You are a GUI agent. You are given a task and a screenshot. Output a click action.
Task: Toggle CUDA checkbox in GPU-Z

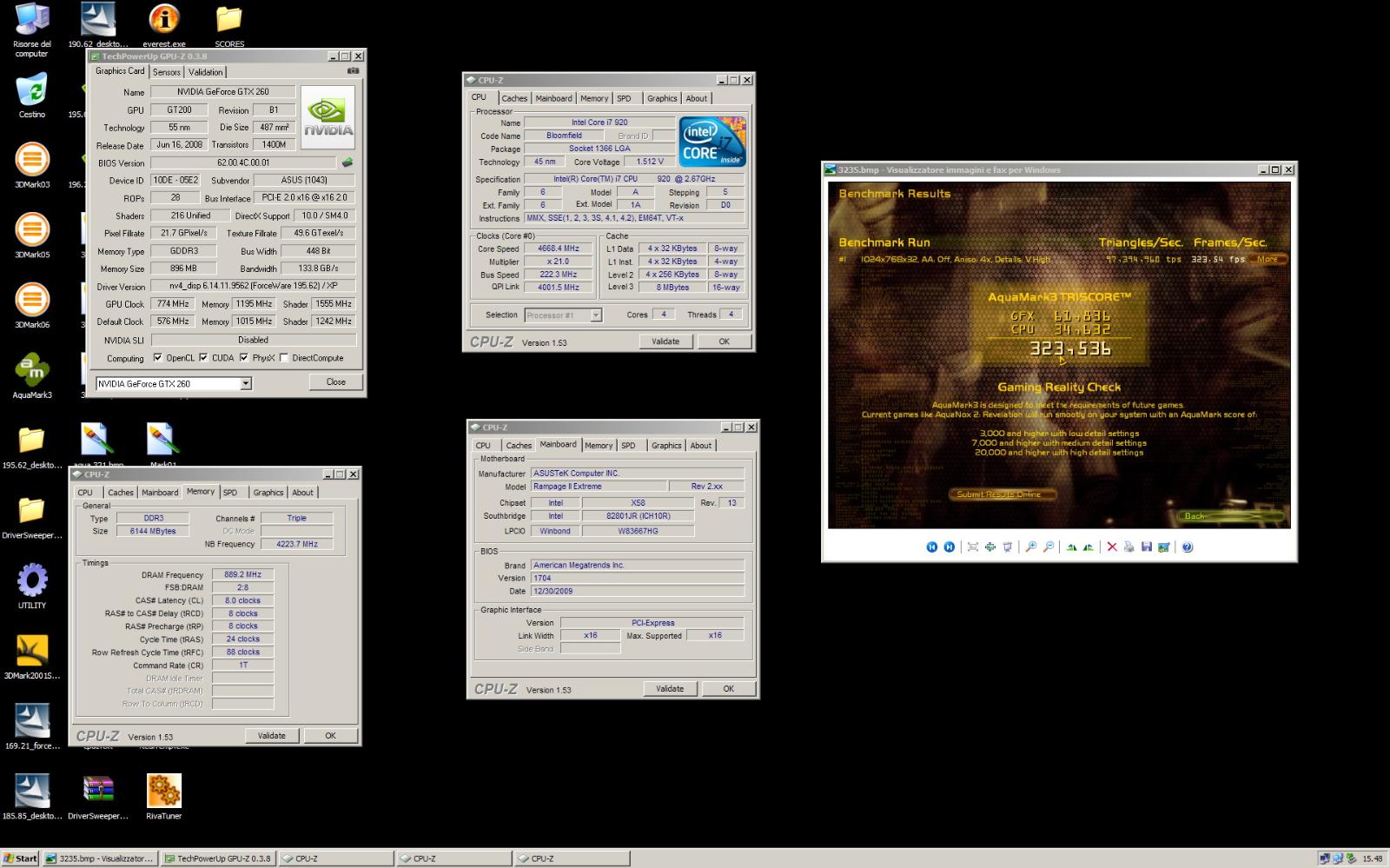(203, 357)
